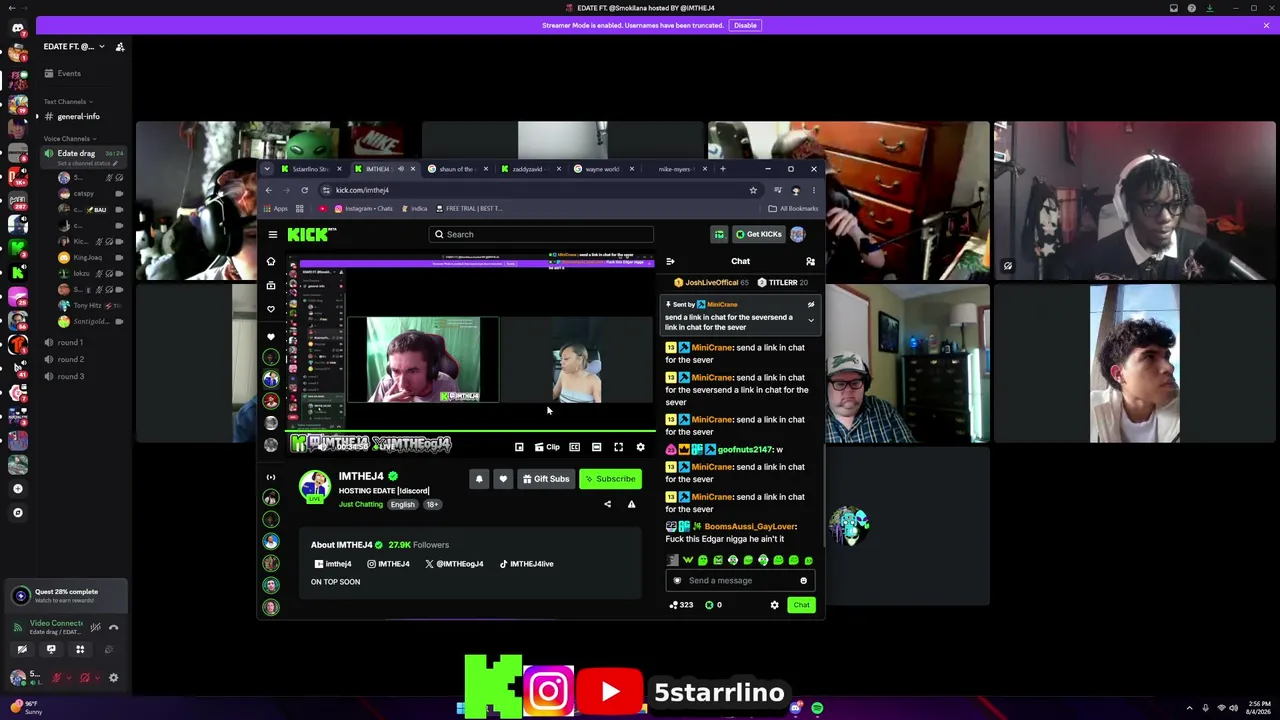1280x720 pixels.
Task: Switch to the shaun of the dead tab
Action: (458, 169)
